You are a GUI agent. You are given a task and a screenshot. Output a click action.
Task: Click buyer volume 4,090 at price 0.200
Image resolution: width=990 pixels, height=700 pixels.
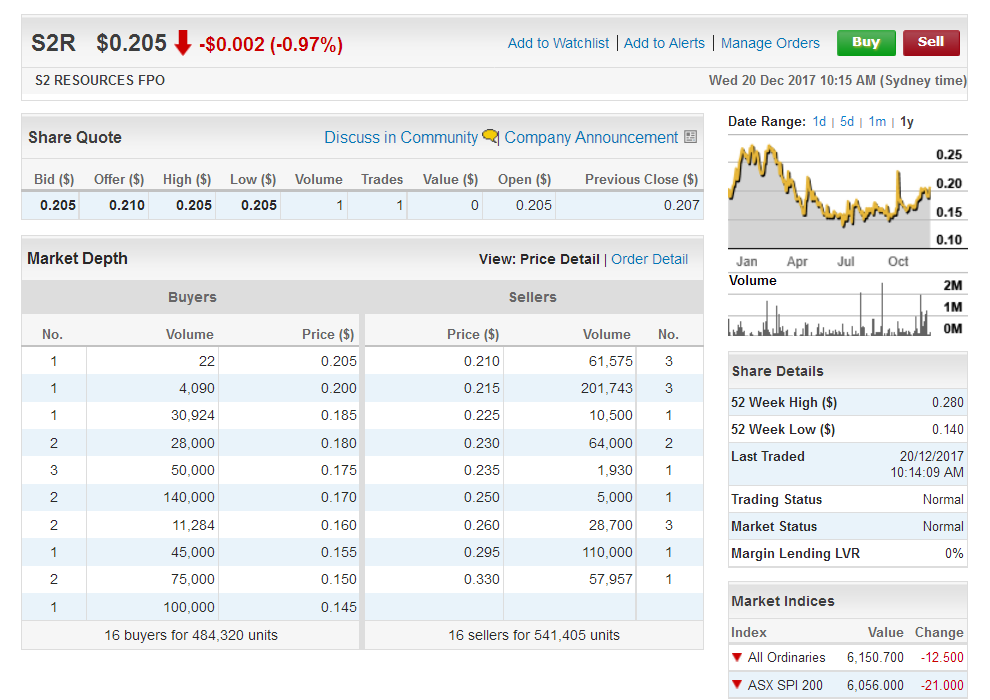197,388
